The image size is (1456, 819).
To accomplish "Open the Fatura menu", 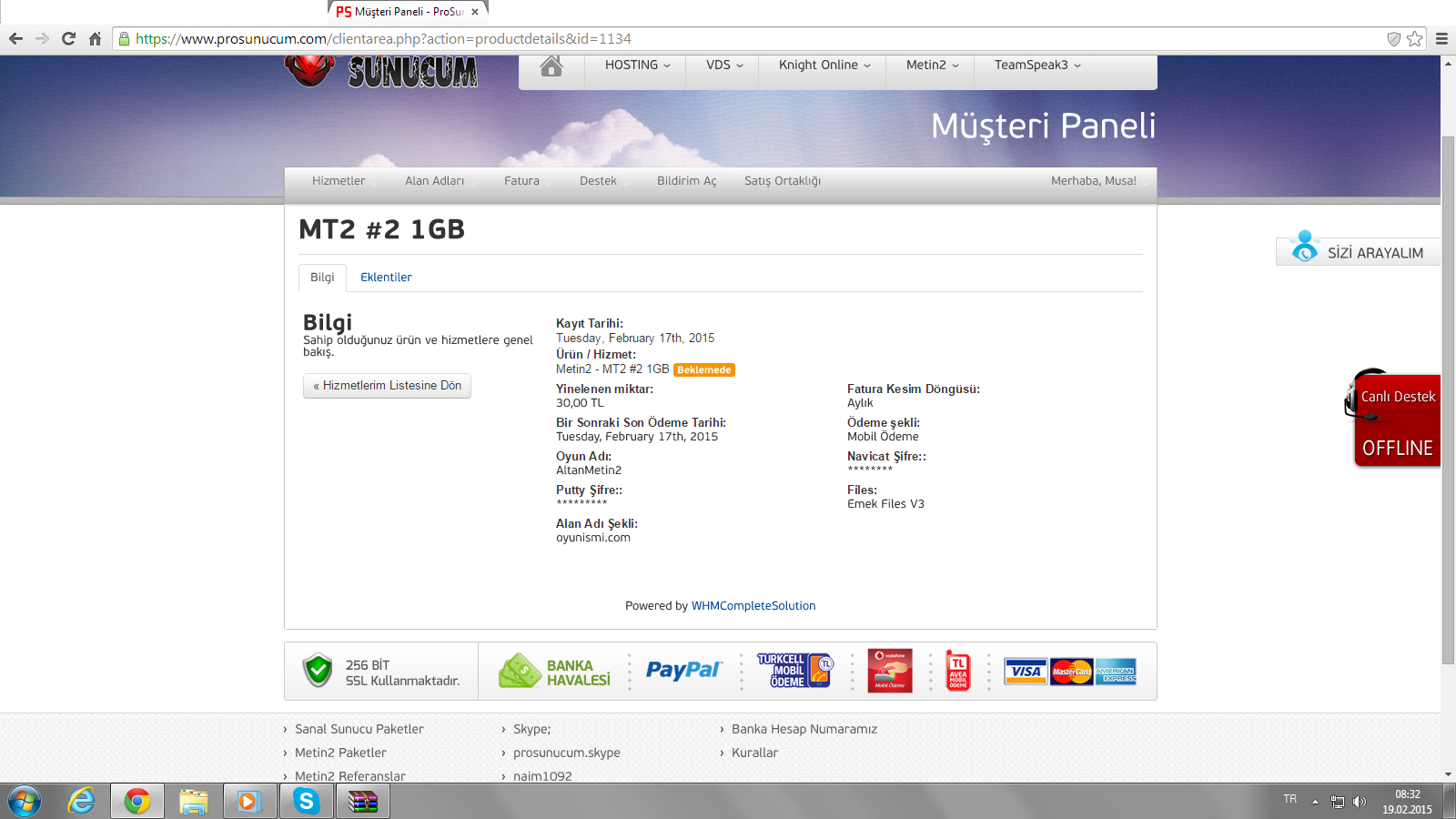I will coord(521,181).
